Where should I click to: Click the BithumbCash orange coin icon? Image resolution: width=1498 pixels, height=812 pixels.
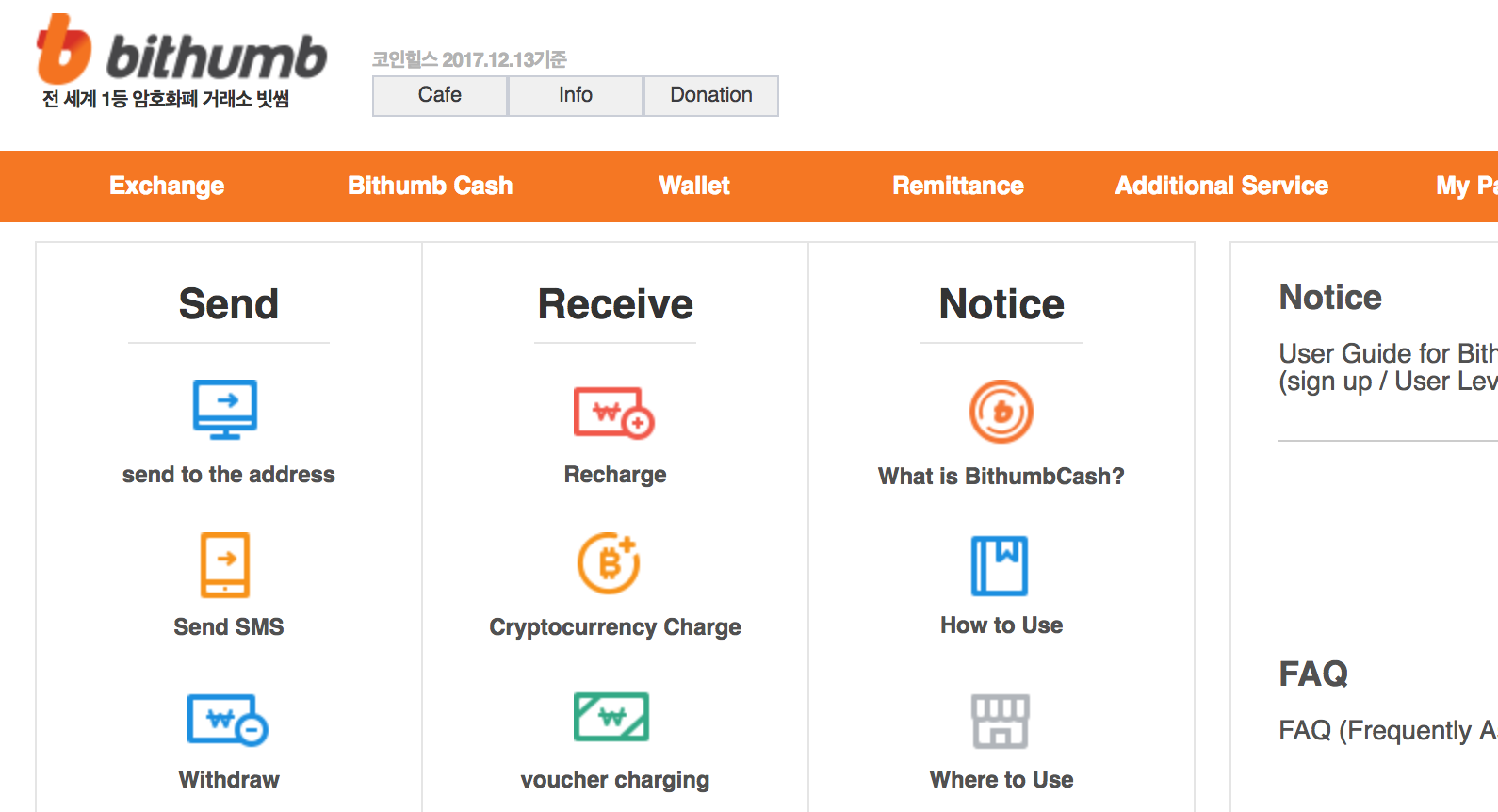[1001, 412]
